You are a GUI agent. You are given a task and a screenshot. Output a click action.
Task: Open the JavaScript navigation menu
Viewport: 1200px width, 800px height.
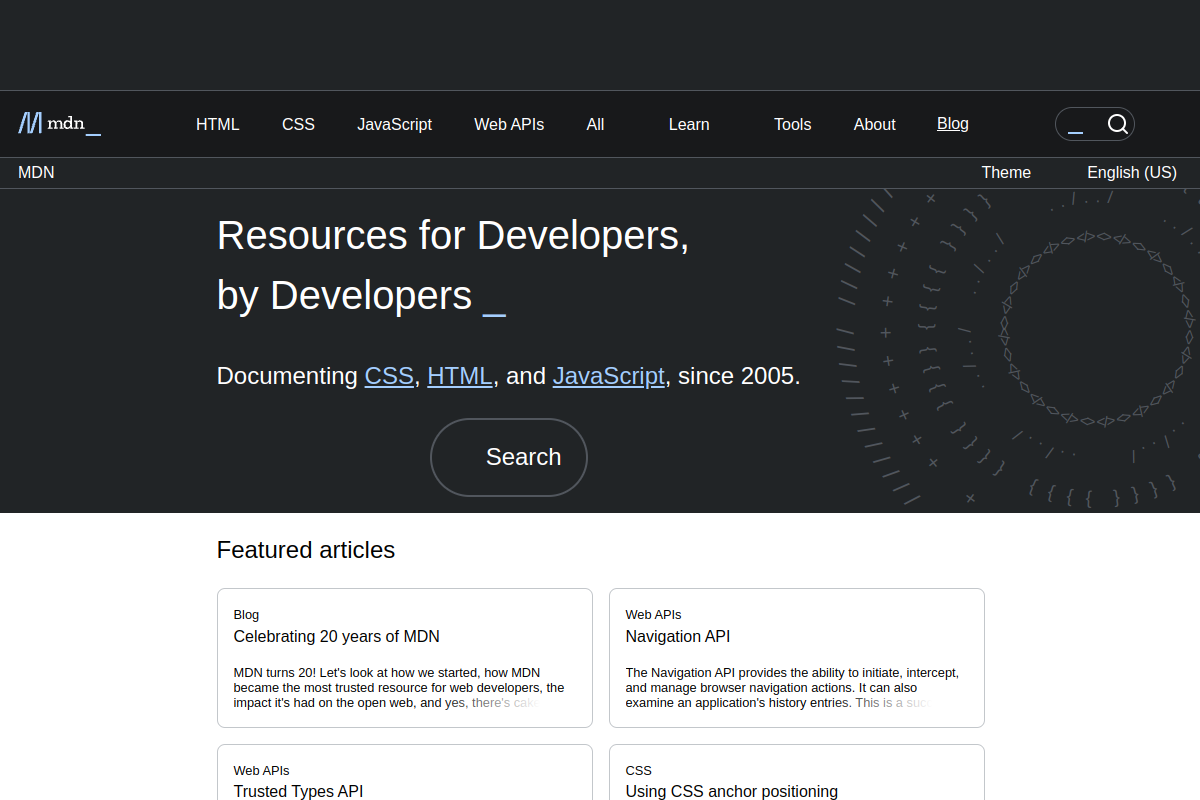[x=395, y=124]
